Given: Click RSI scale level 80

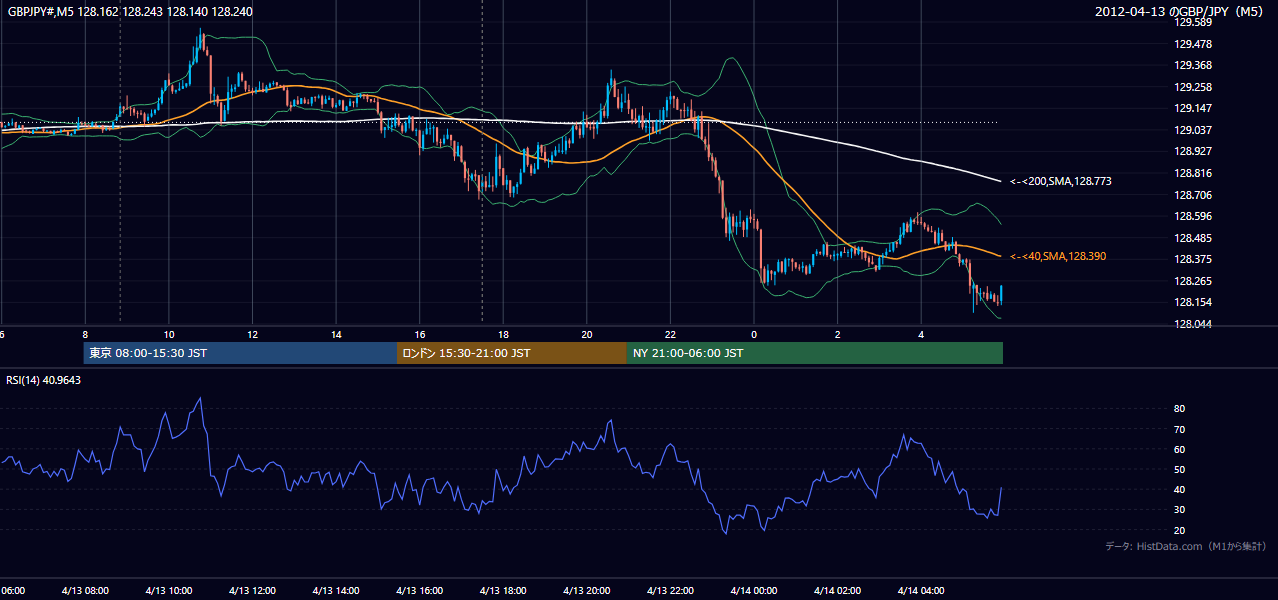Looking at the screenshot, I should click(1180, 409).
